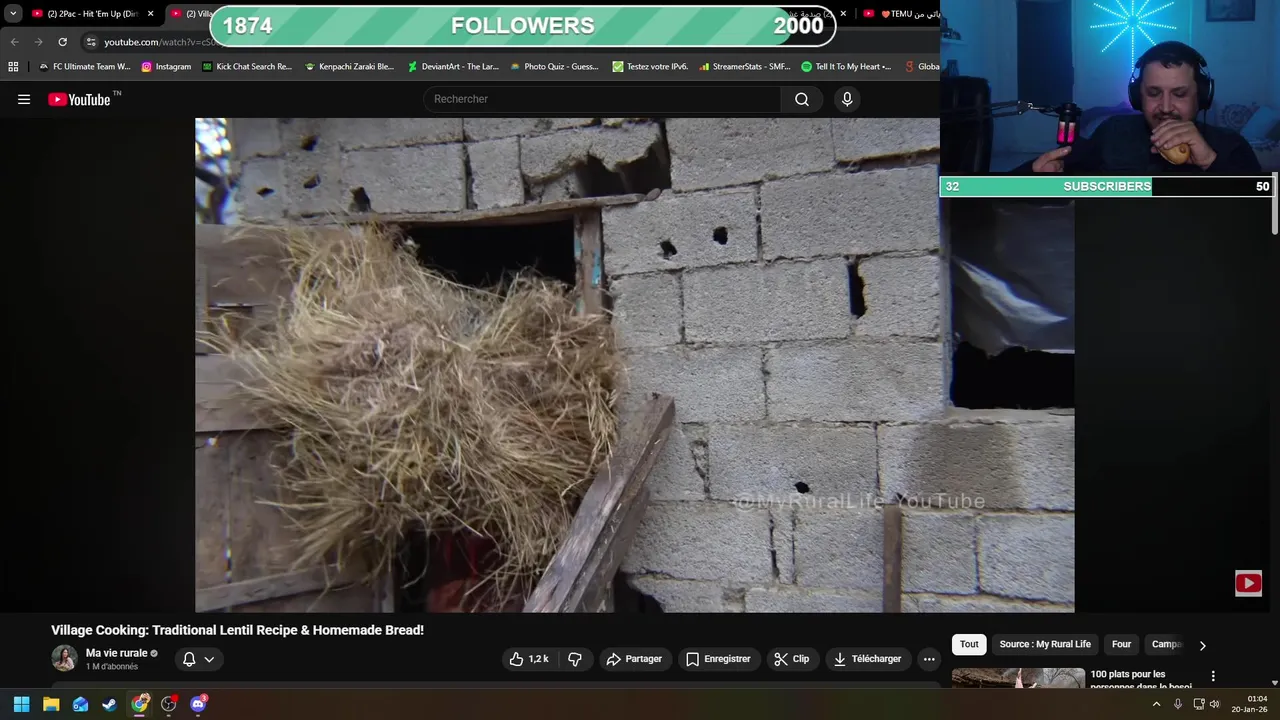Image resolution: width=1280 pixels, height=720 pixels.
Task: Open Instagram bookmark
Action: (166, 67)
